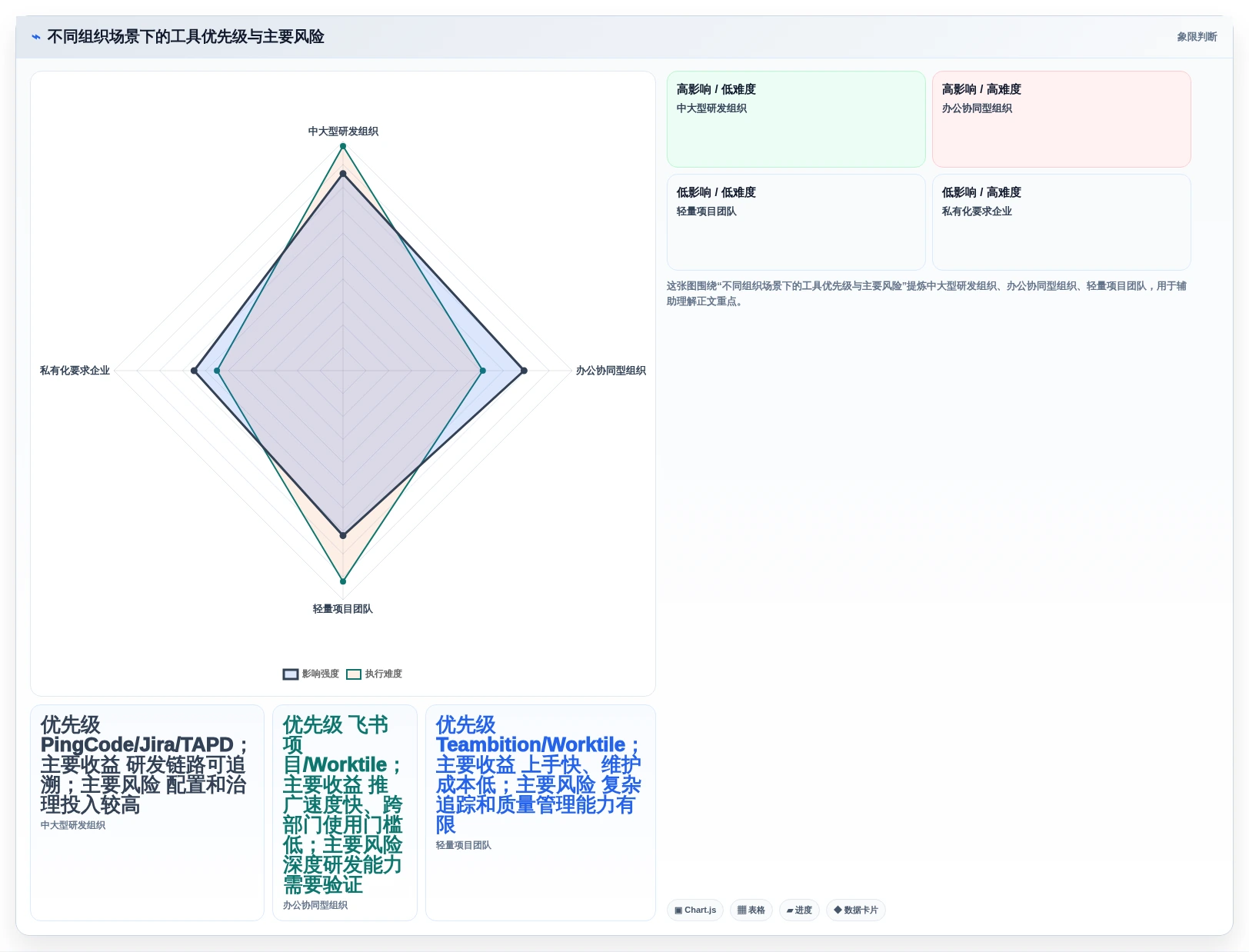
Task: Click the 象限判断 label in header
Action: (x=1197, y=37)
